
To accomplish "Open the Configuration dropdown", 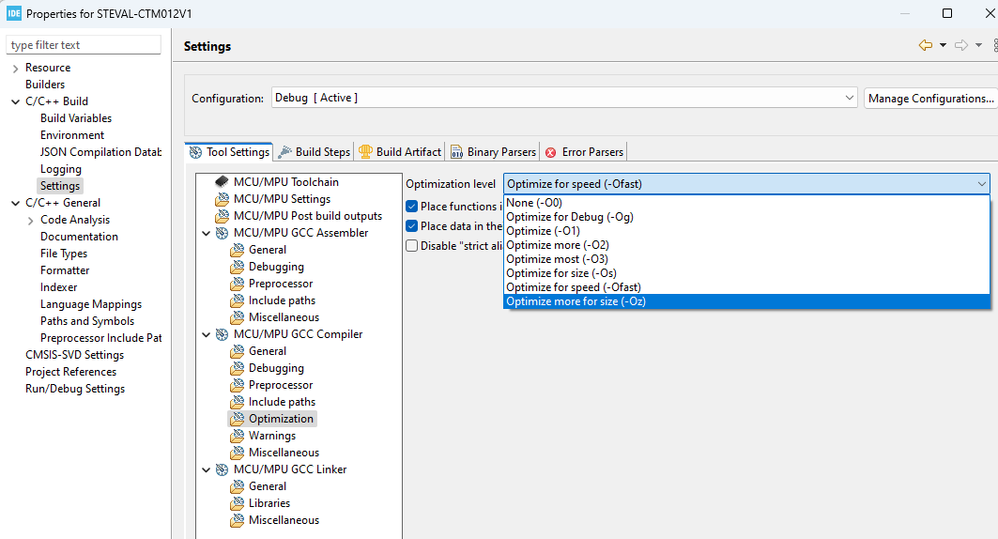I will (850, 98).
